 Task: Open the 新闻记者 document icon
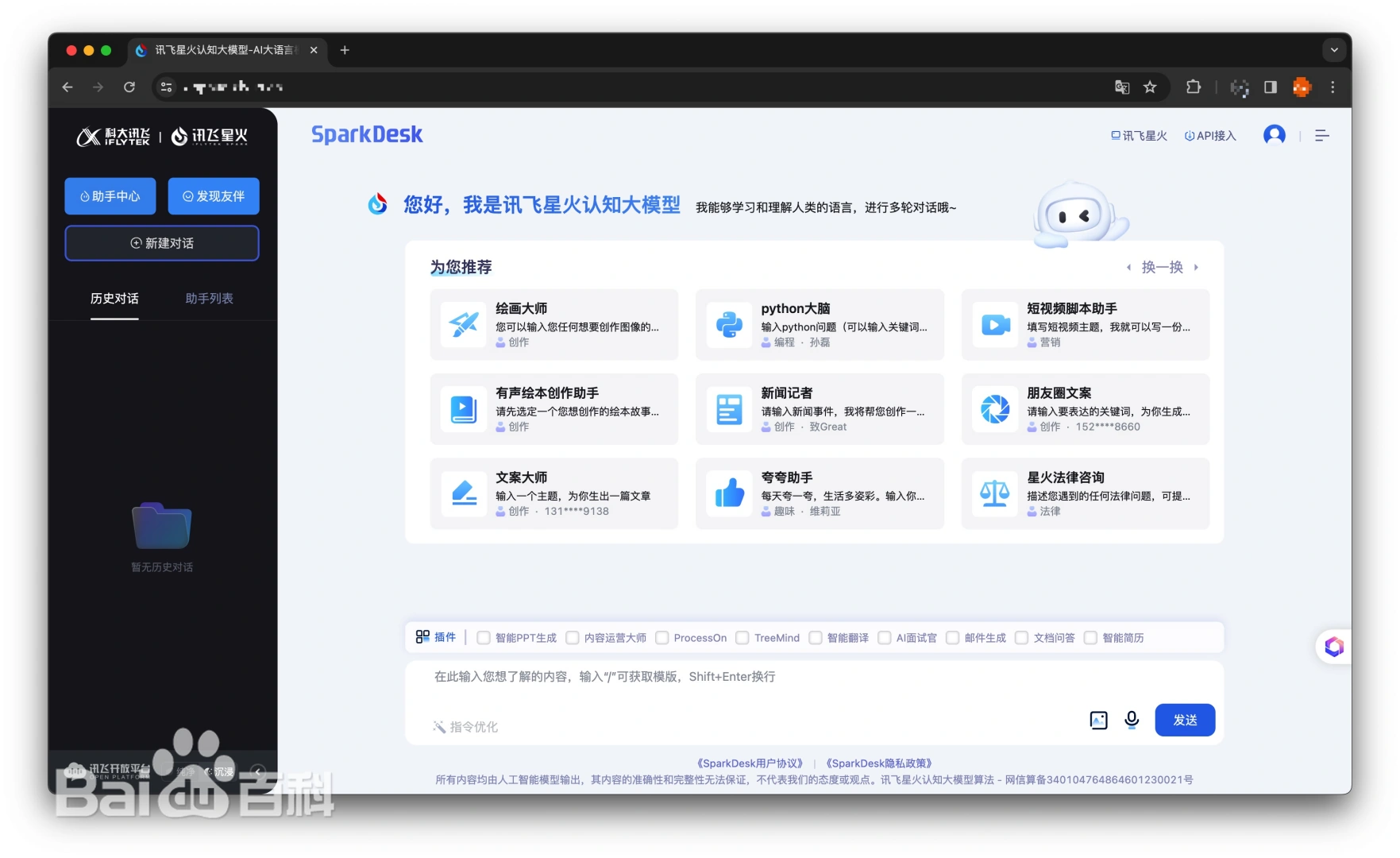(x=729, y=409)
